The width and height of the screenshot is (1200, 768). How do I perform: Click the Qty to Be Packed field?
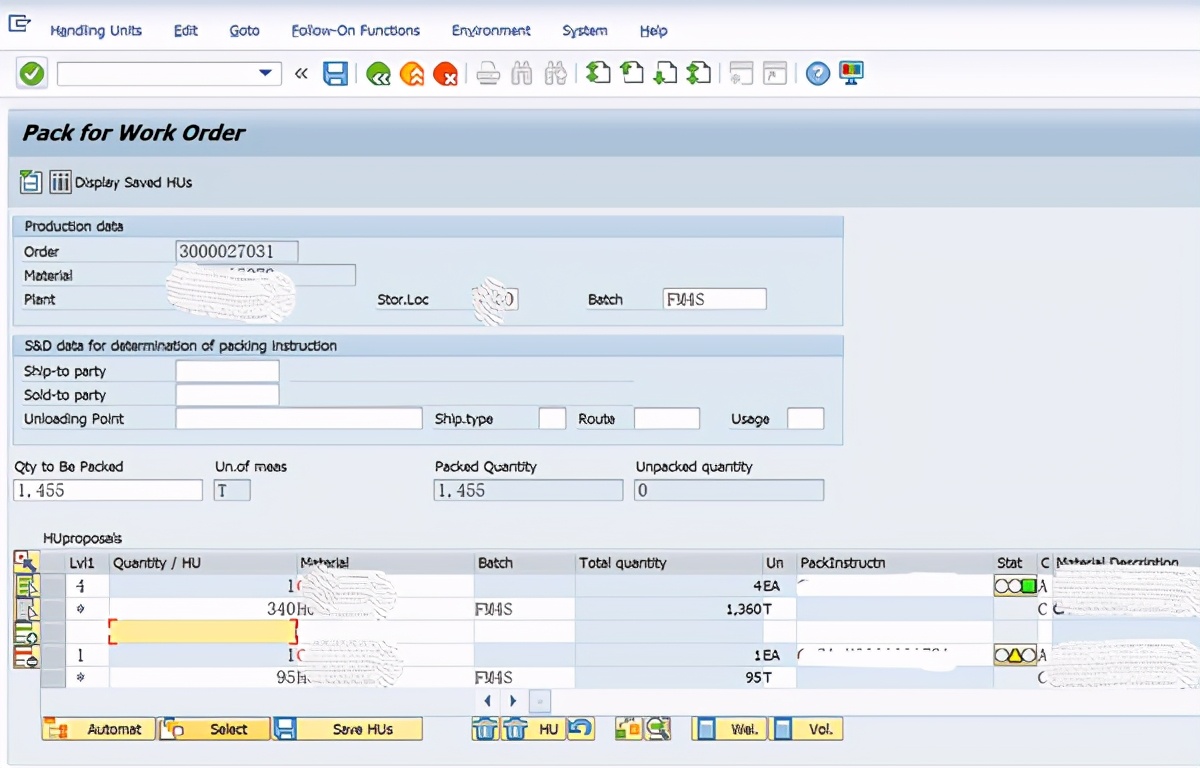pos(108,490)
